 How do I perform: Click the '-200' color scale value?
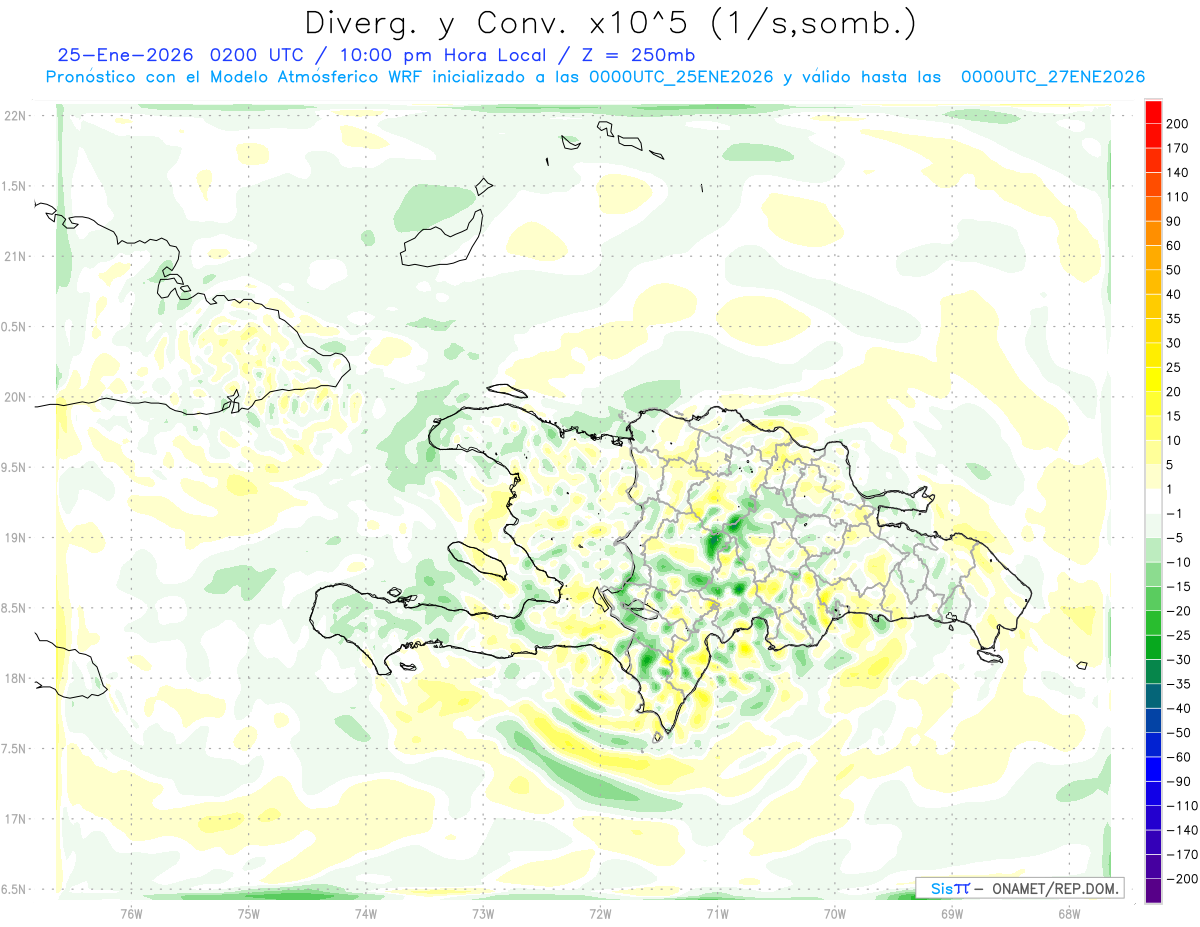click(1180, 879)
